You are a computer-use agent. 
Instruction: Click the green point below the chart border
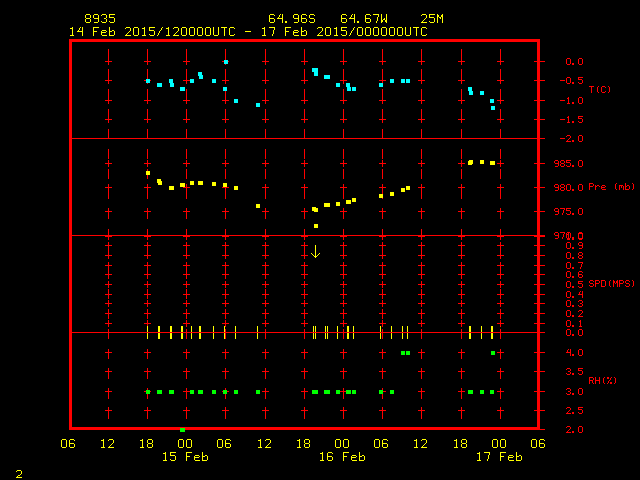(182, 429)
